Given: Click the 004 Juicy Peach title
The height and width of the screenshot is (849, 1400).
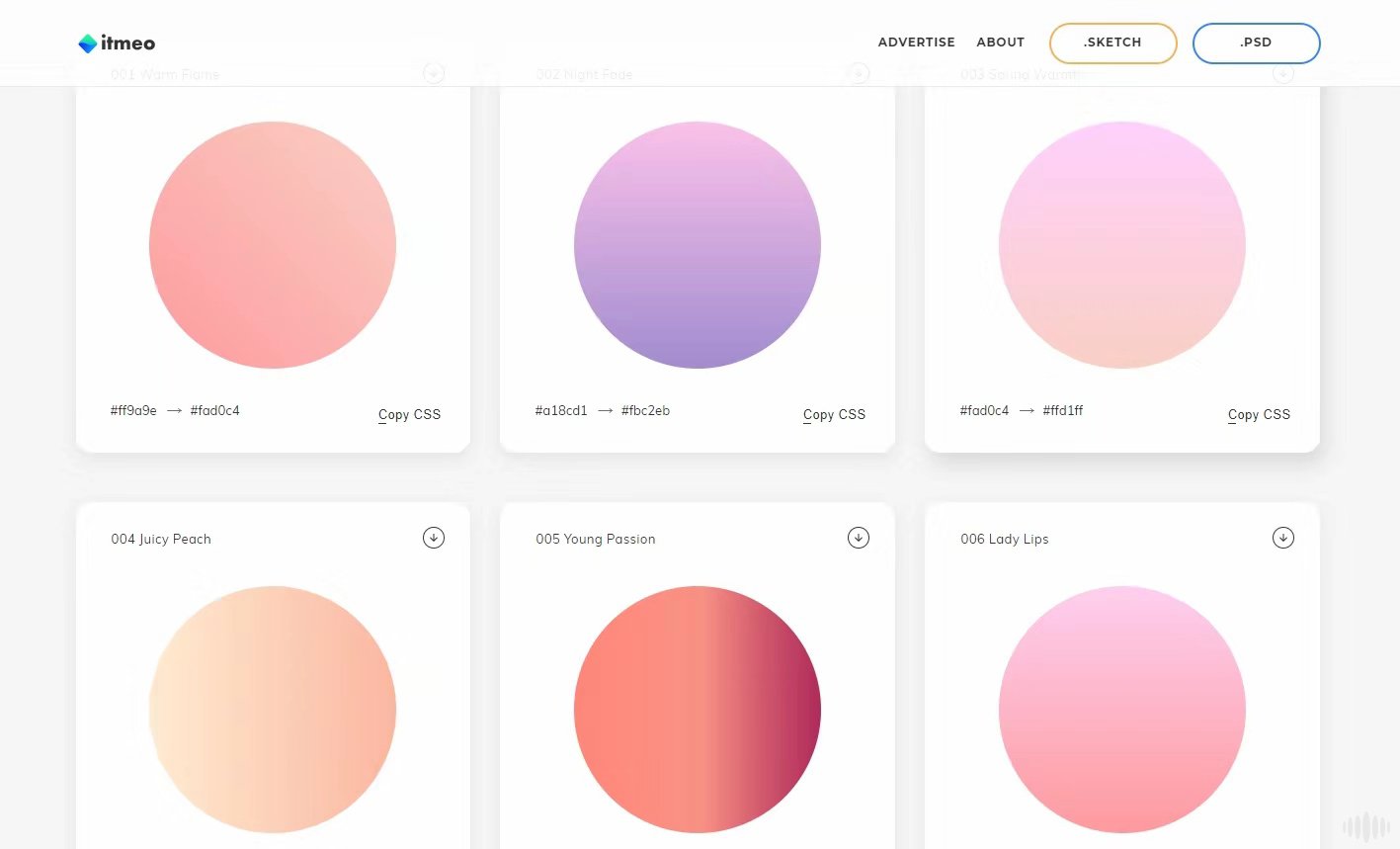Looking at the screenshot, I should tap(161, 539).
